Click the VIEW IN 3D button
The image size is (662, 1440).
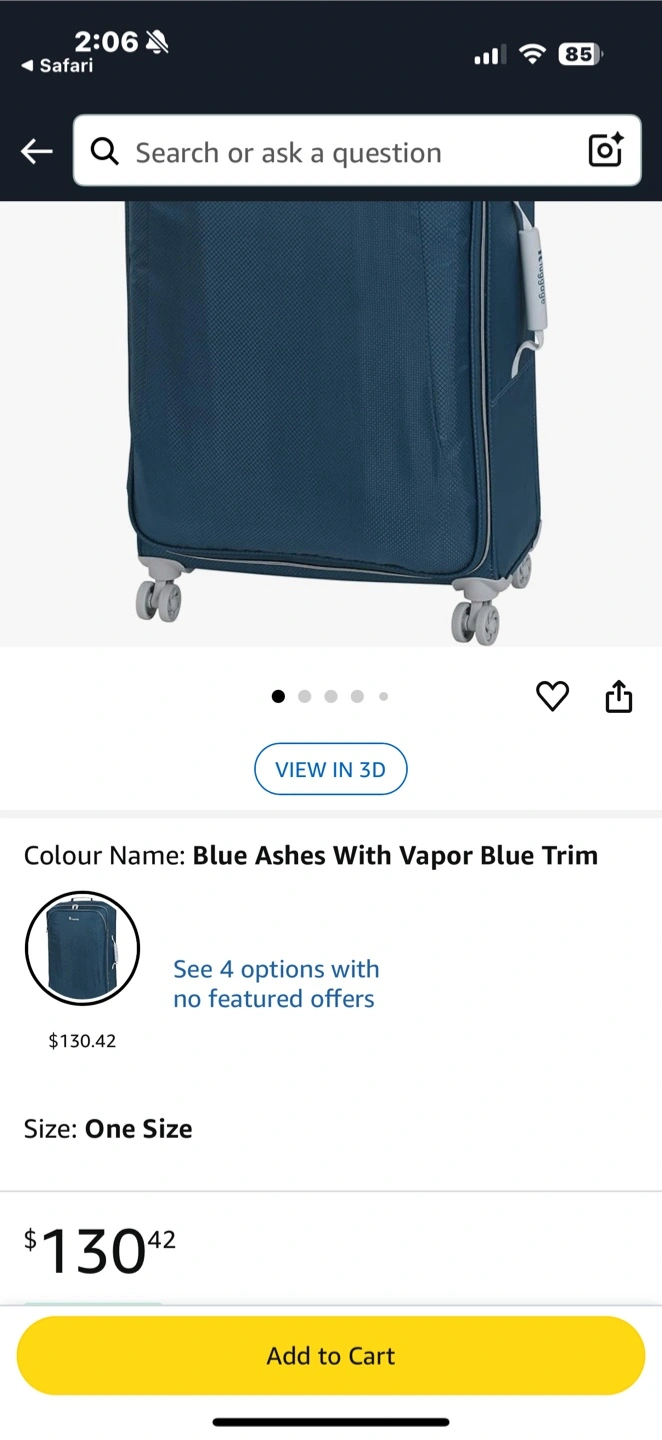[331, 769]
